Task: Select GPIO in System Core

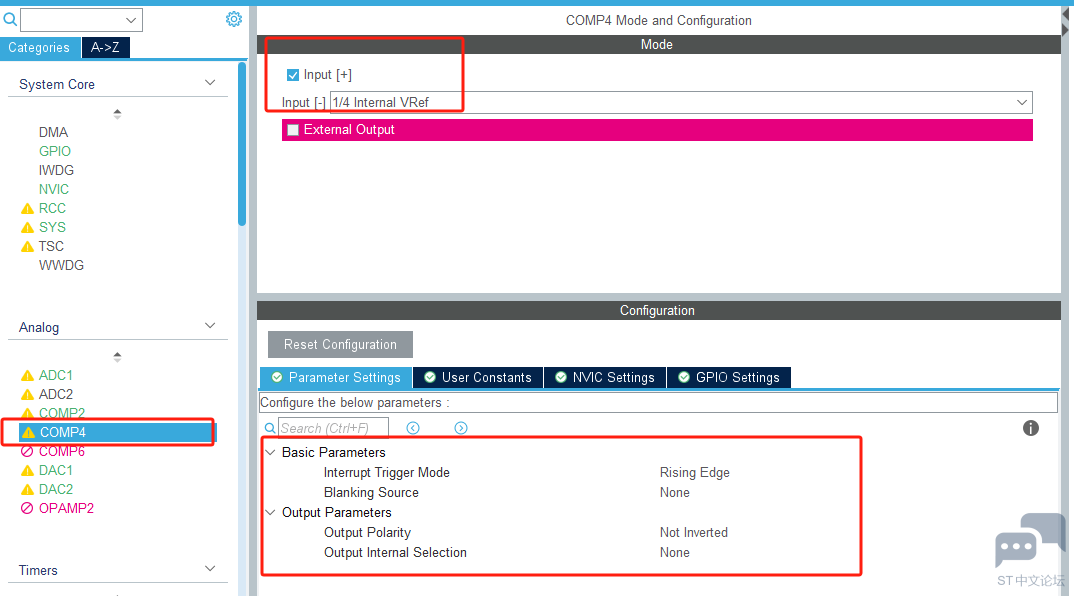Action: point(55,151)
